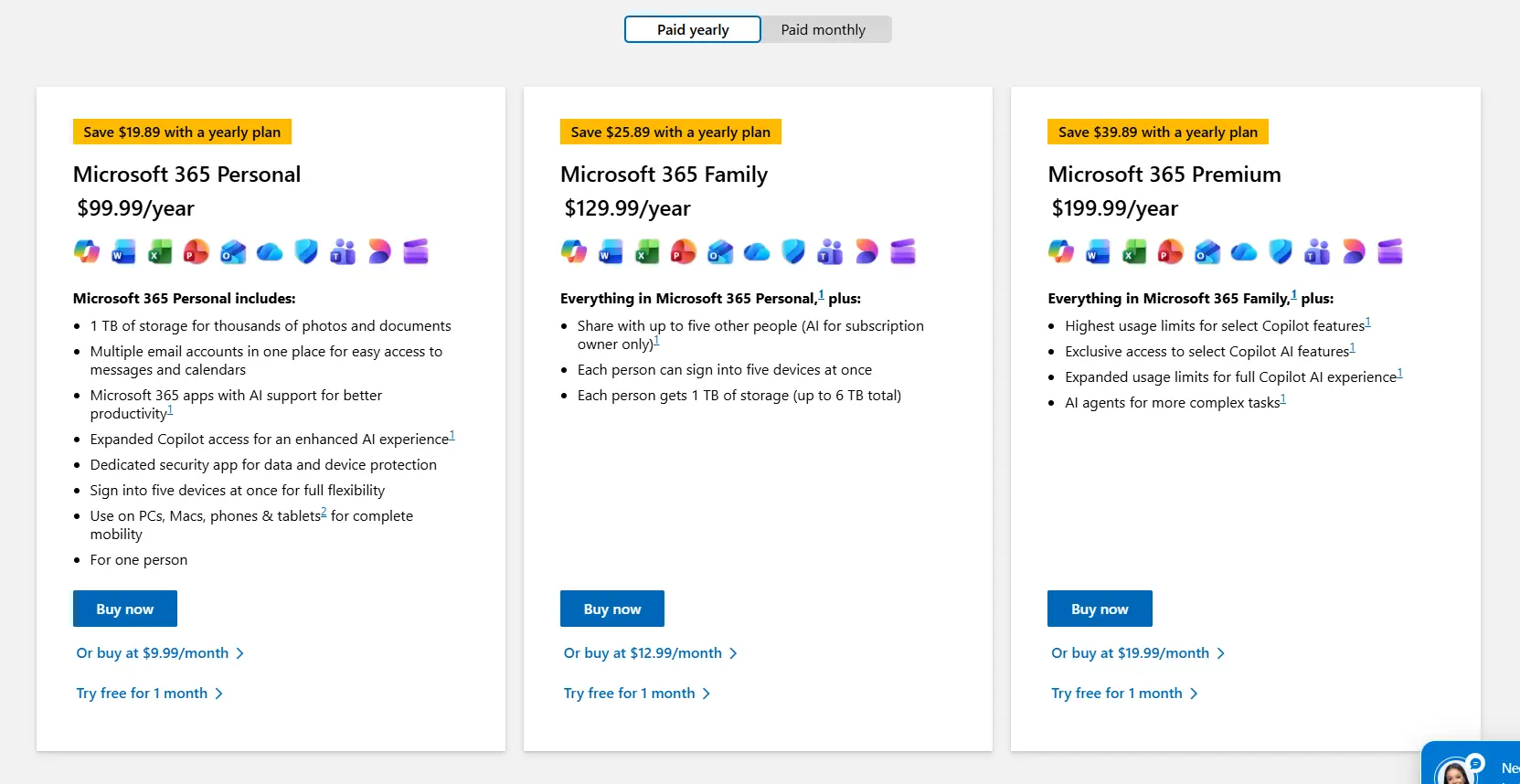Click the OneDrive cloud icon in the Premium plan
The height and width of the screenshot is (784, 1520).
click(x=1244, y=251)
